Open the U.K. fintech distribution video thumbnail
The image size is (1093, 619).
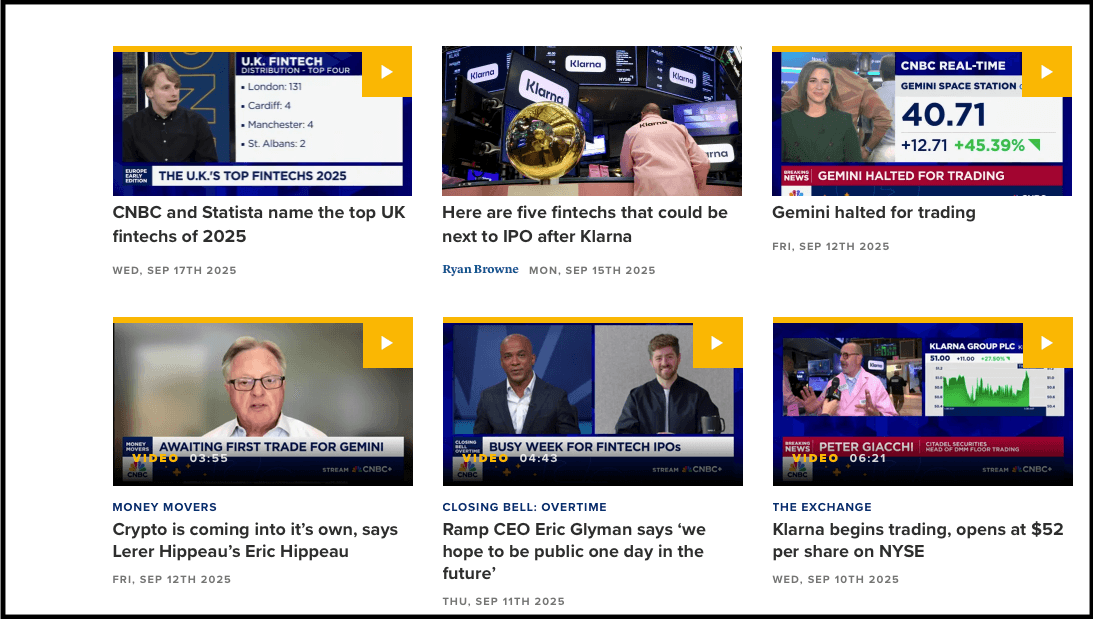tap(262, 121)
